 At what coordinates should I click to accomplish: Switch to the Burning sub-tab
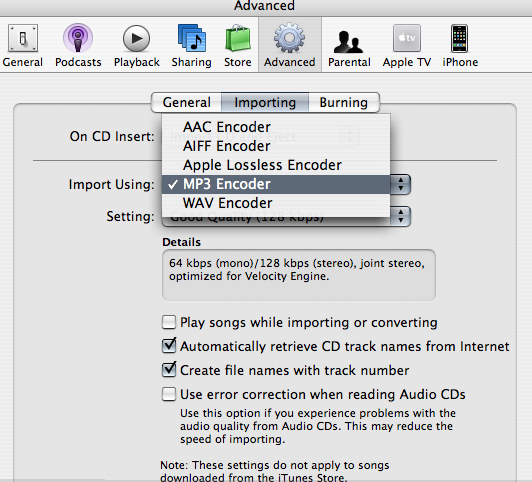344,102
